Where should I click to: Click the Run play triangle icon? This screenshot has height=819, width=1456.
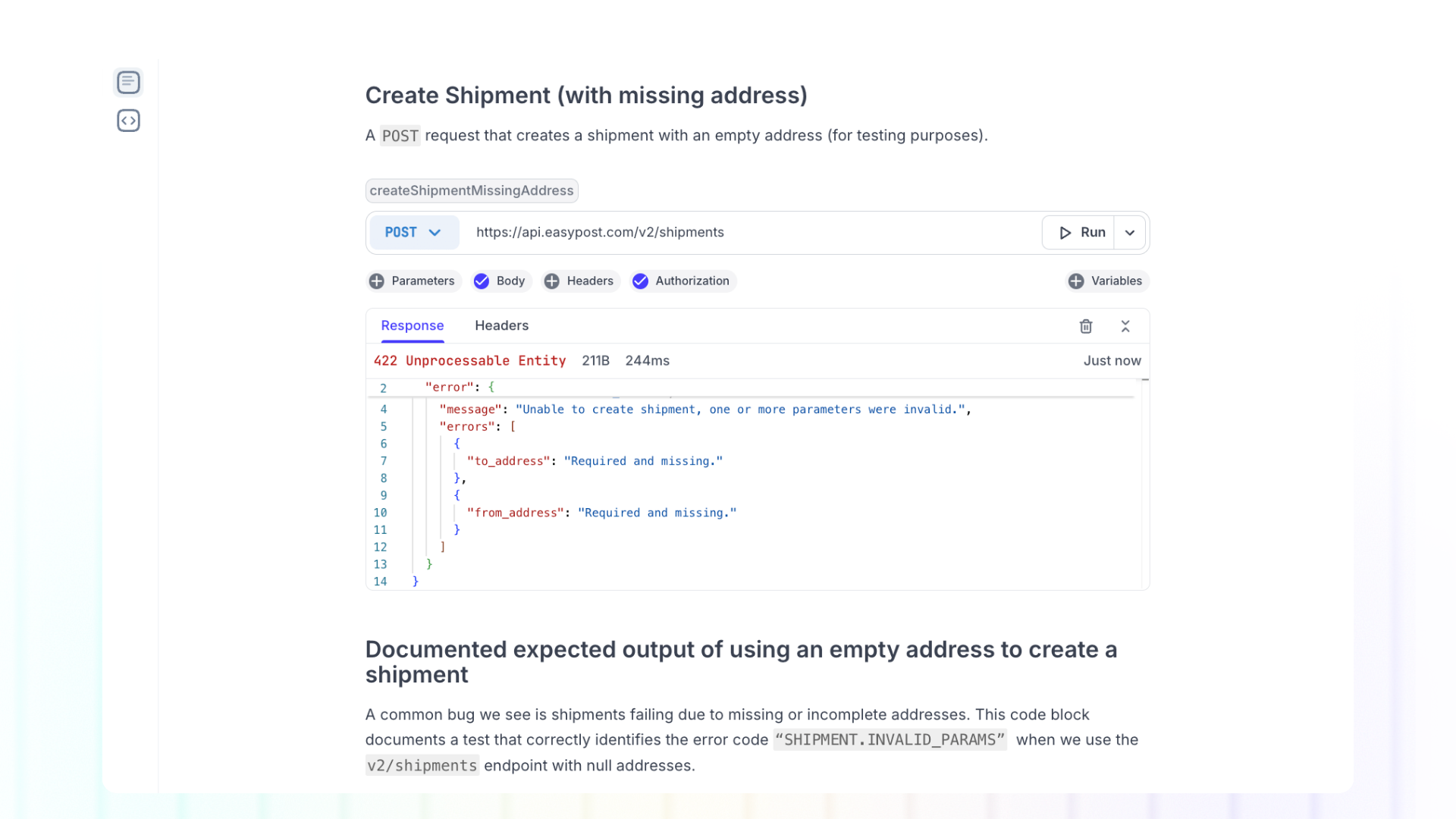click(x=1065, y=233)
